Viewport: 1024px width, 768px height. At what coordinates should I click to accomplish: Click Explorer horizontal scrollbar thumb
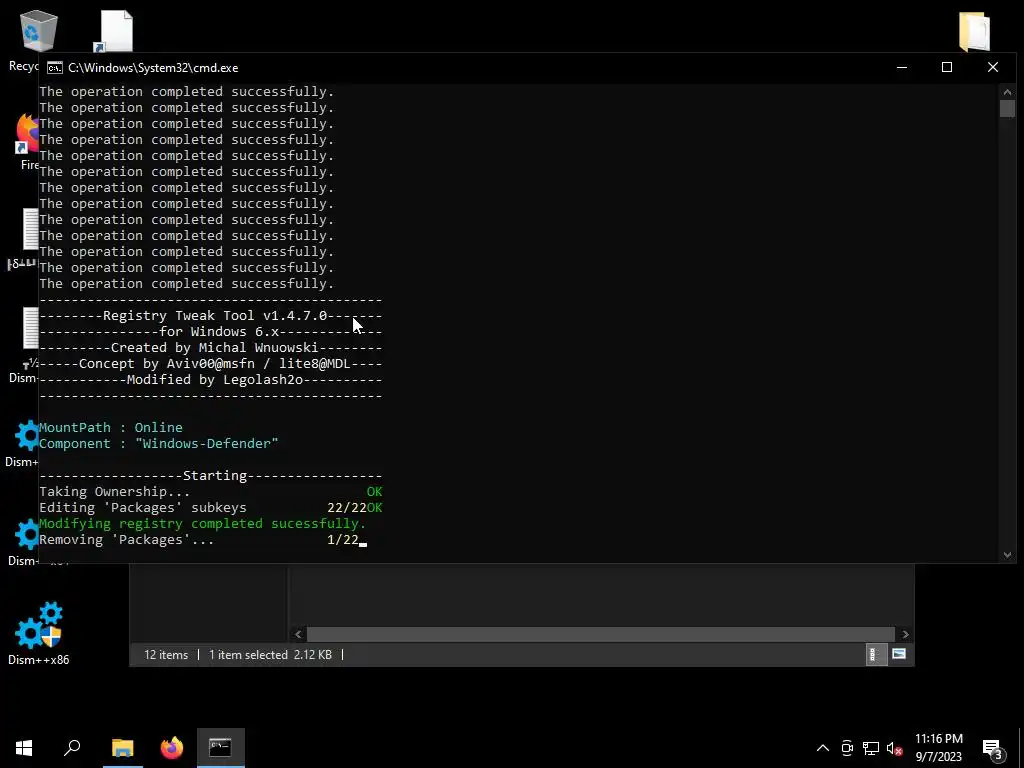(601, 634)
